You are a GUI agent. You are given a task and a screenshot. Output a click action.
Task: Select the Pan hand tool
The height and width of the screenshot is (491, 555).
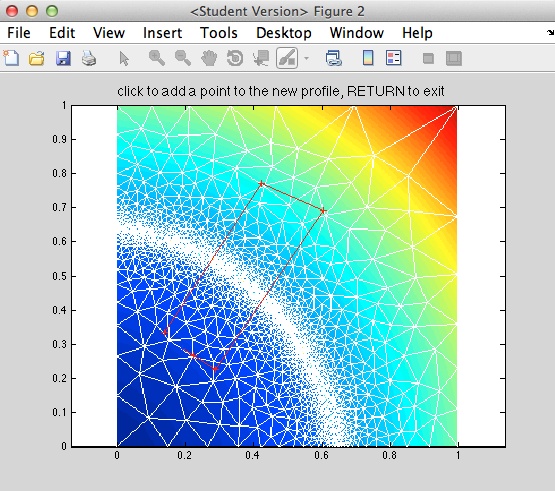[x=209, y=58]
